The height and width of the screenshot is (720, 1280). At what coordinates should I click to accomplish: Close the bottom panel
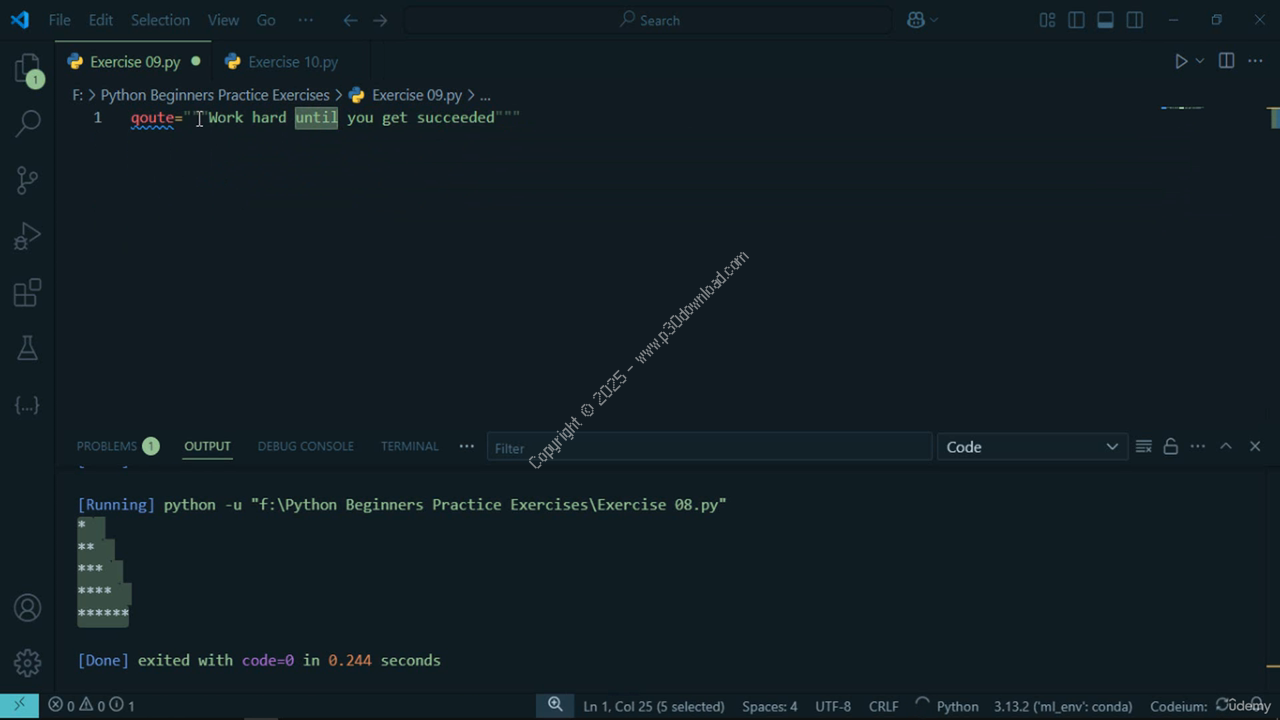pos(1255,447)
